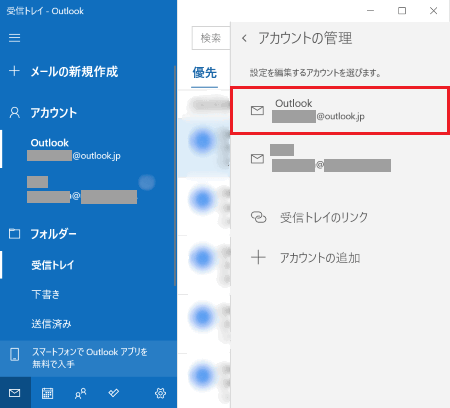Go back with the arrow beside アカウントの管理

(244, 38)
